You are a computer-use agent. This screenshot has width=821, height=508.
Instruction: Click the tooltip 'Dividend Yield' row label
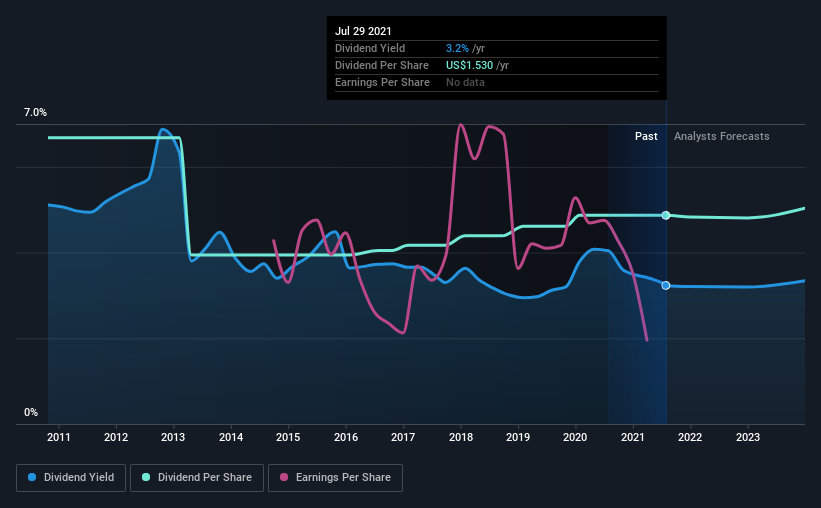pyautogui.click(x=370, y=48)
